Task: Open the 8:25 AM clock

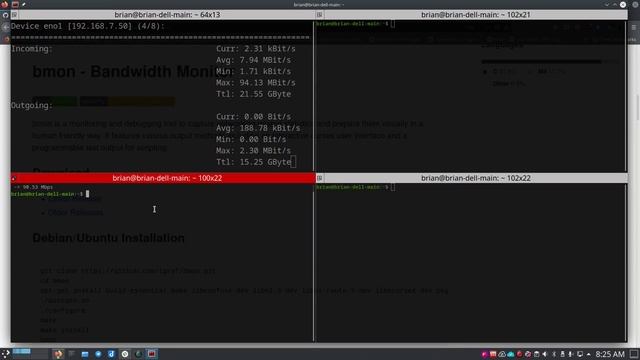Action: click(x=610, y=354)
